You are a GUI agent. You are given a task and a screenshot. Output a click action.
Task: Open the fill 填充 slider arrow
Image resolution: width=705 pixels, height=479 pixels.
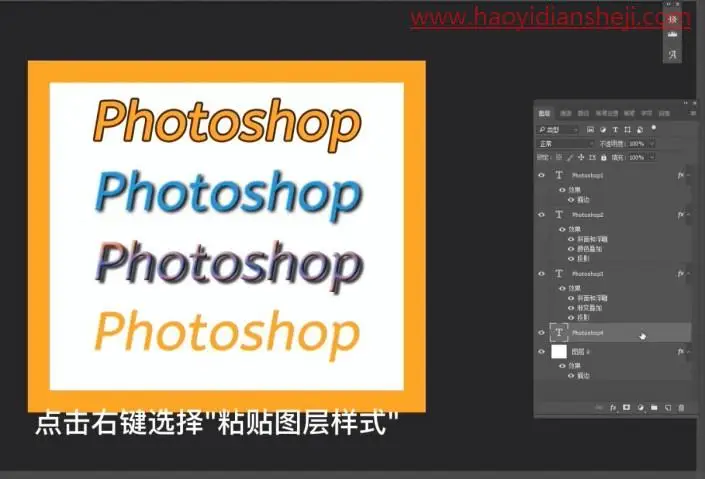pyautogui.click(x=651, y=157)
